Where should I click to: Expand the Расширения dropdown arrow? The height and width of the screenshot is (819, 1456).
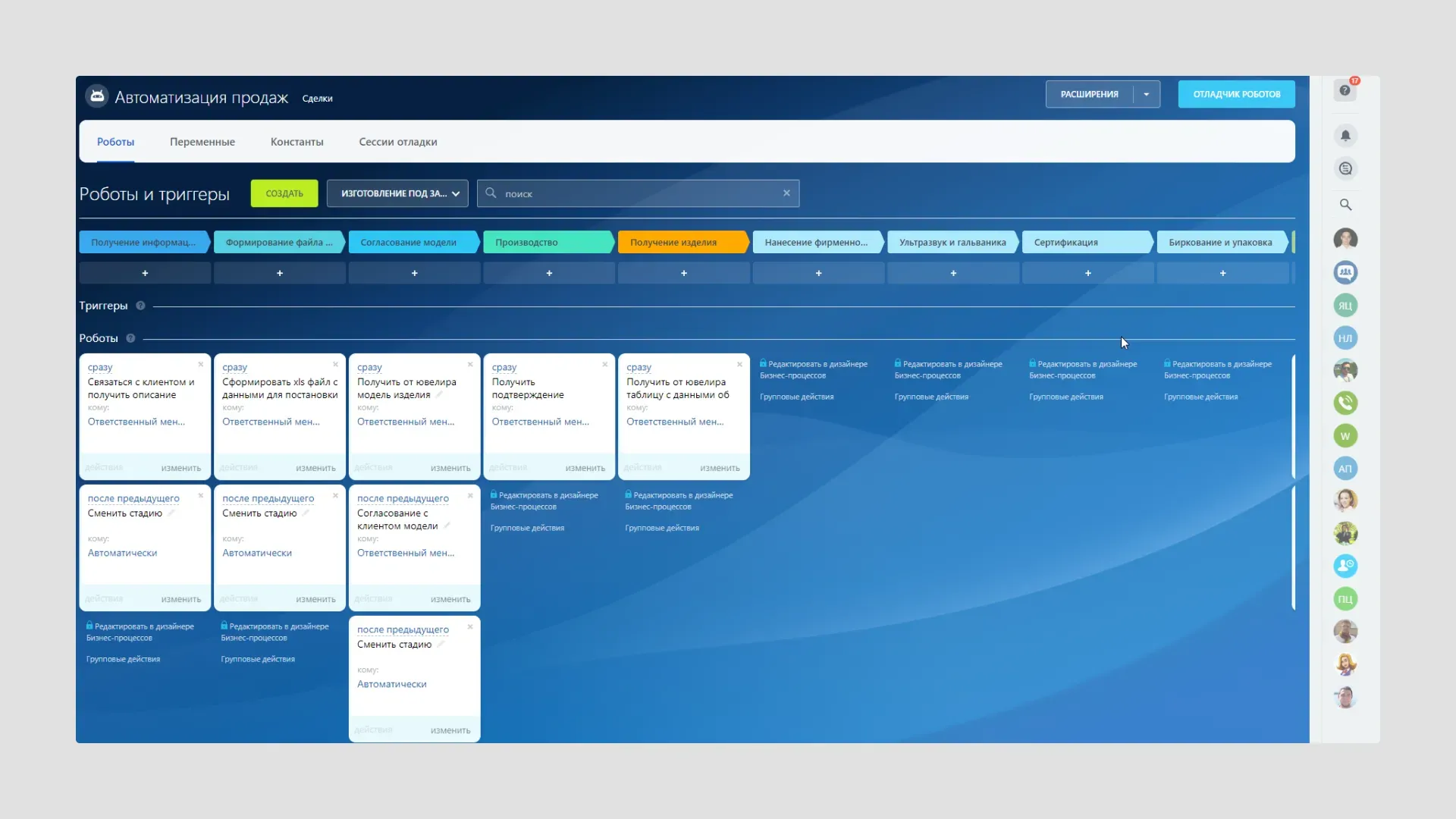pyautogui.click(x=1146, y=95)
